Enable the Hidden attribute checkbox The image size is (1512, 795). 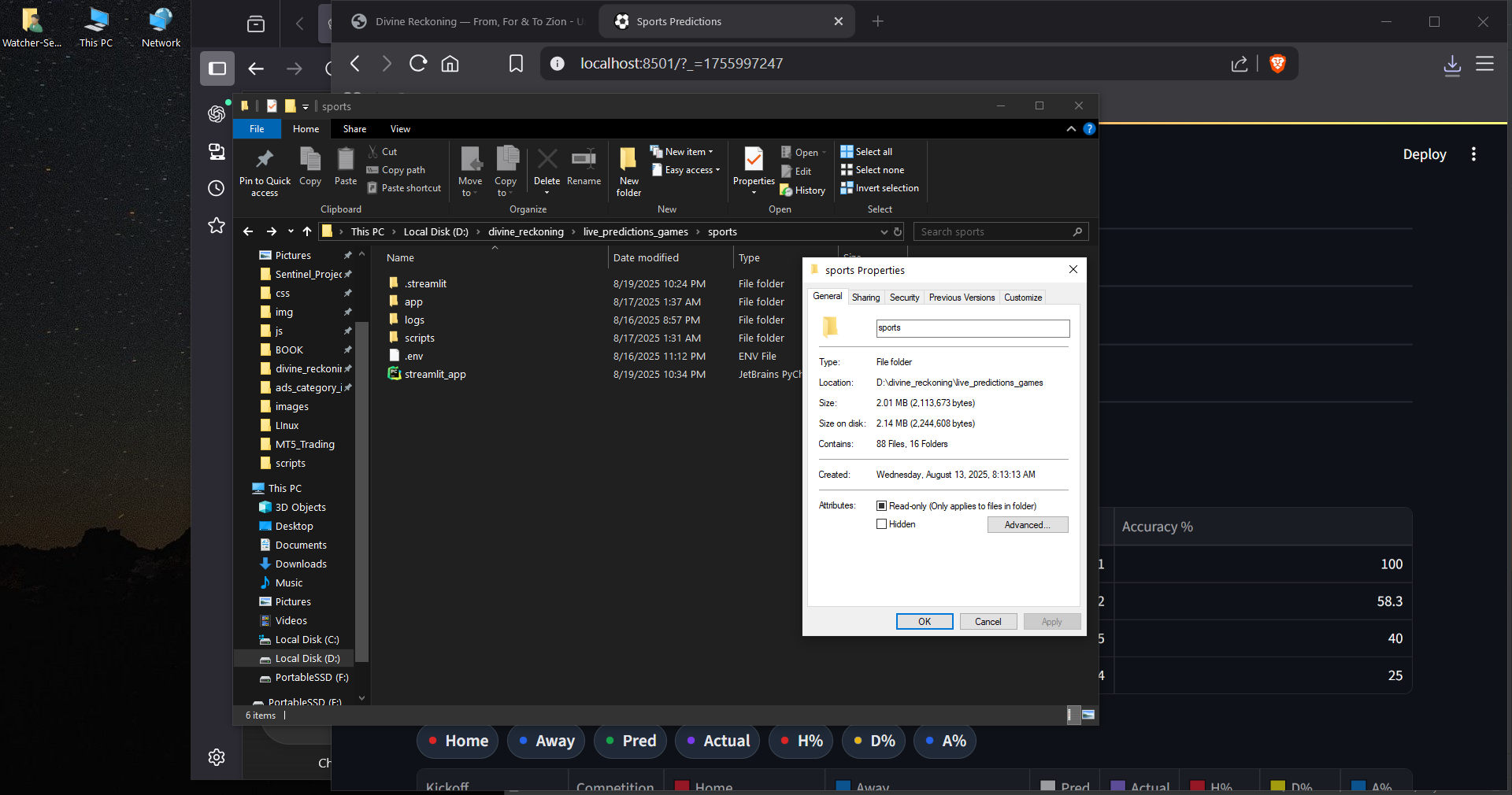tap(882, 524)
